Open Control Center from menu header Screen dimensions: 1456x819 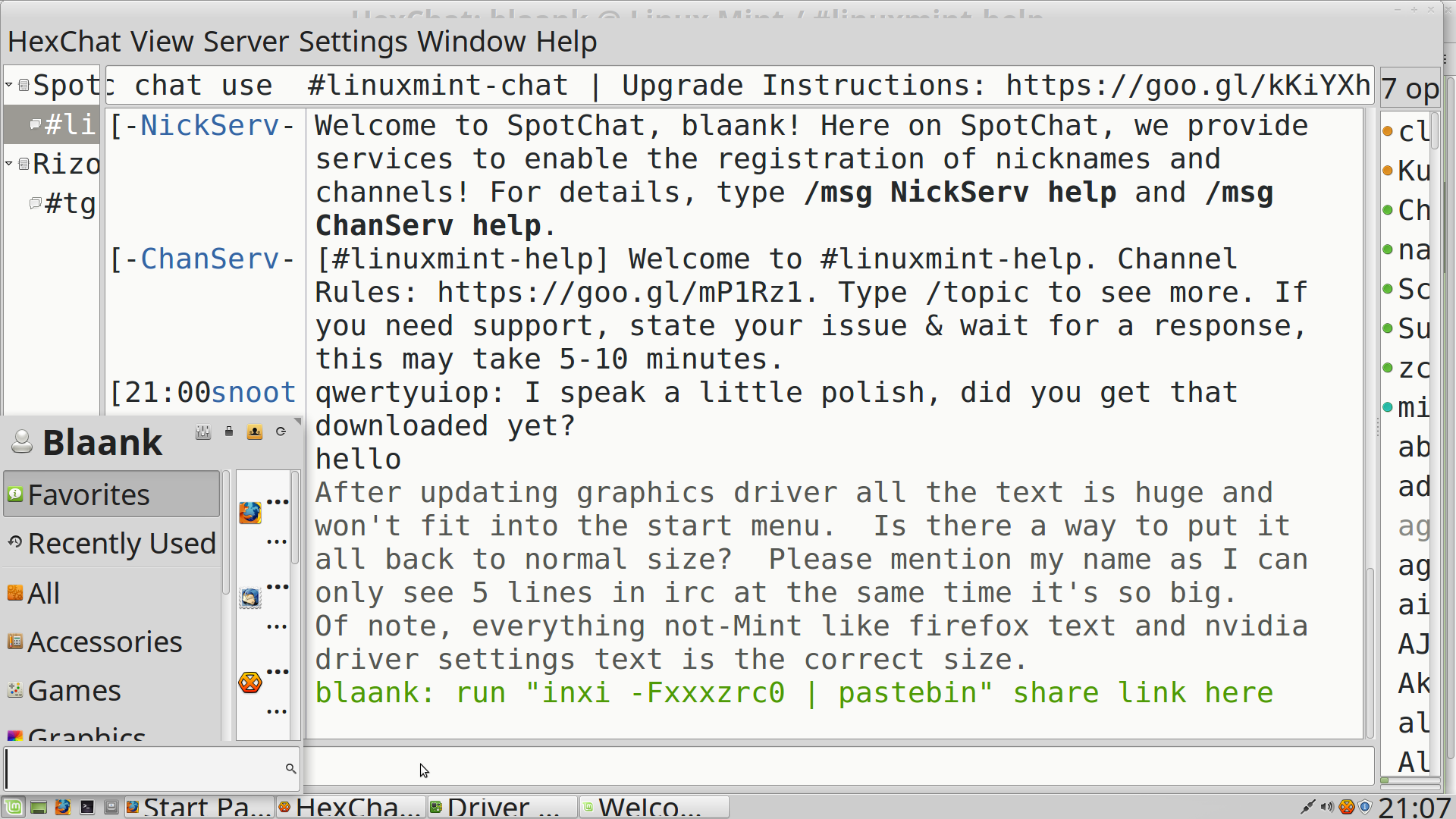(x=202, y=432)
